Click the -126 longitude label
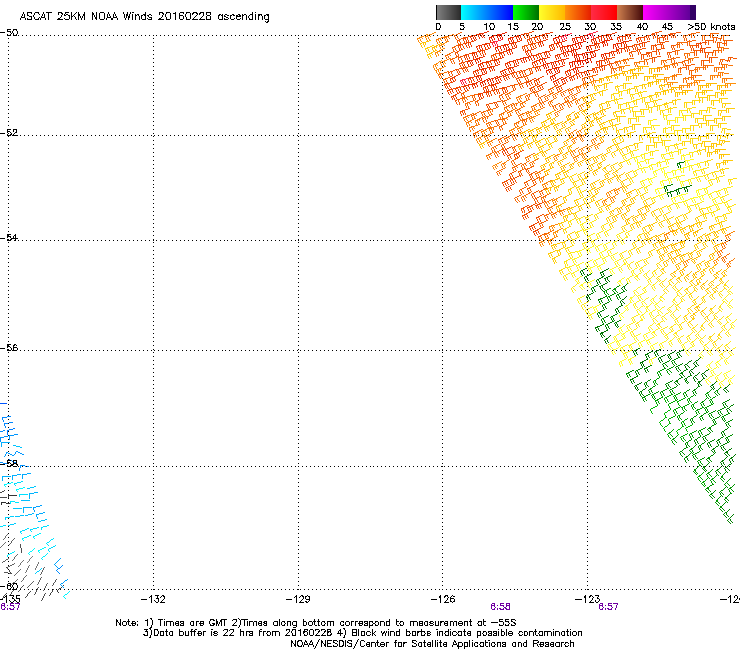The width and height of the screenshot is (740, 650). (x=443, y=599)
